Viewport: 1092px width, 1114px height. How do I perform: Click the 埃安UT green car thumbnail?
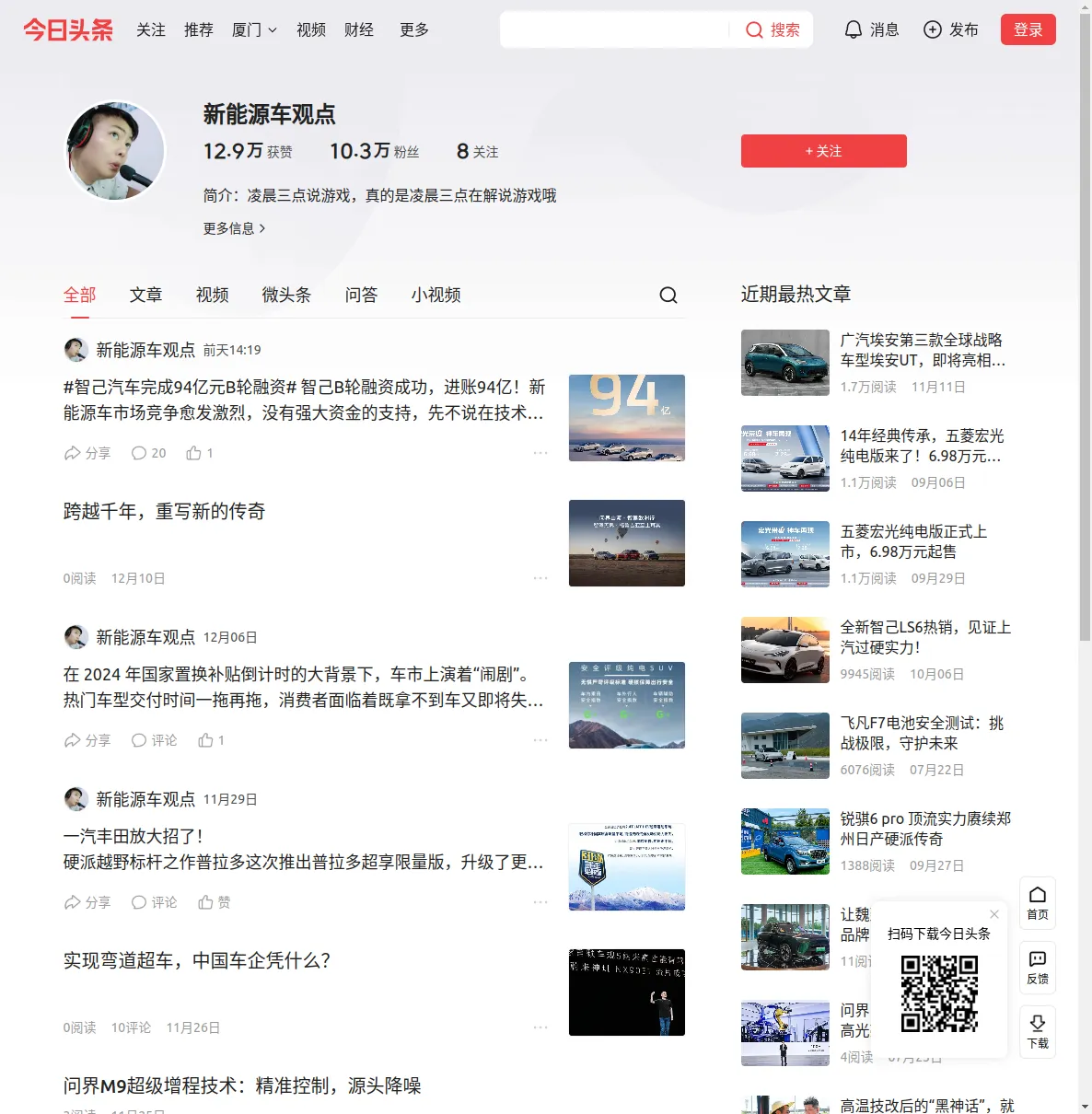785,363
